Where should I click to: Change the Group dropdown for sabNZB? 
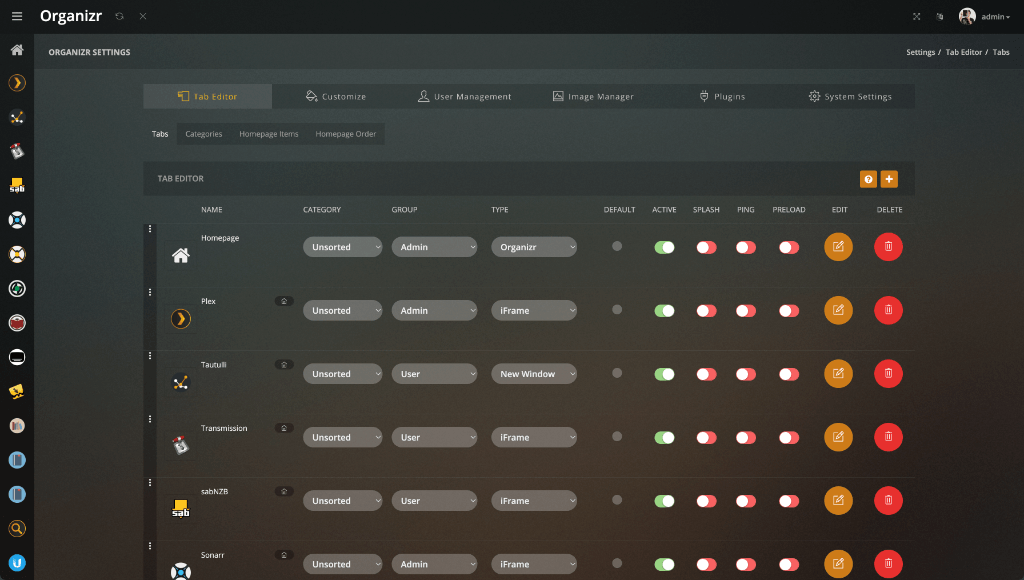click(x=434, y=500)
